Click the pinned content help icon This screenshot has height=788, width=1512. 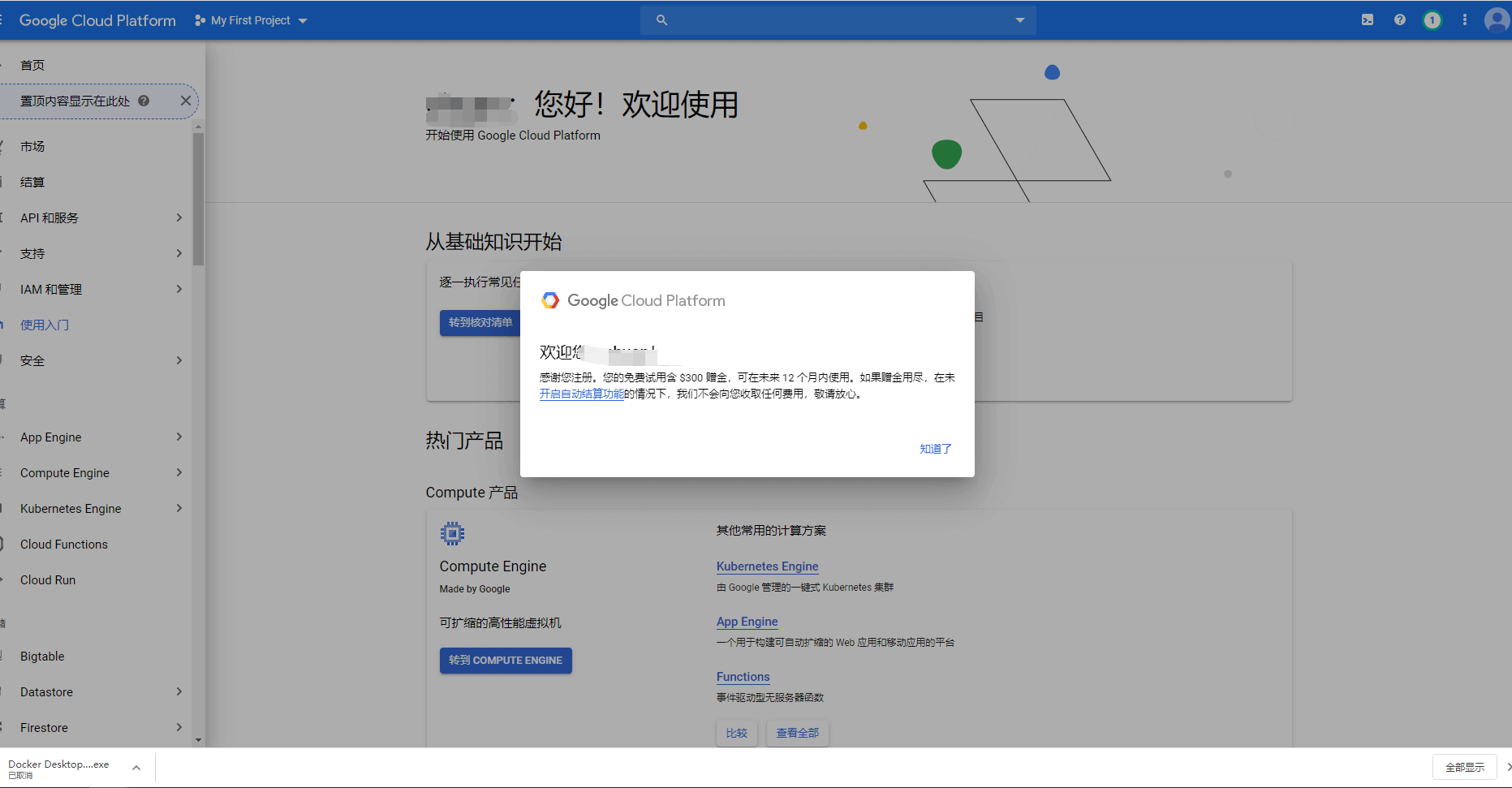point(144,101)
